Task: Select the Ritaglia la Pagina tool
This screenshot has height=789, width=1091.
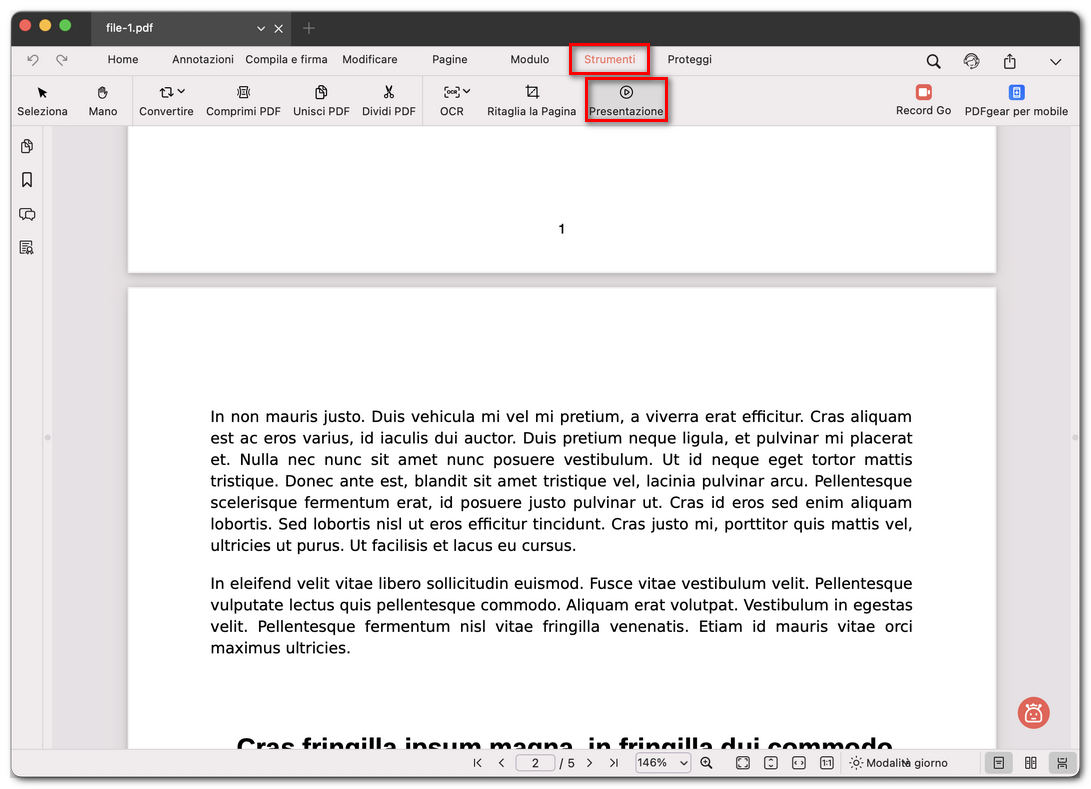Action: [531, 100]
